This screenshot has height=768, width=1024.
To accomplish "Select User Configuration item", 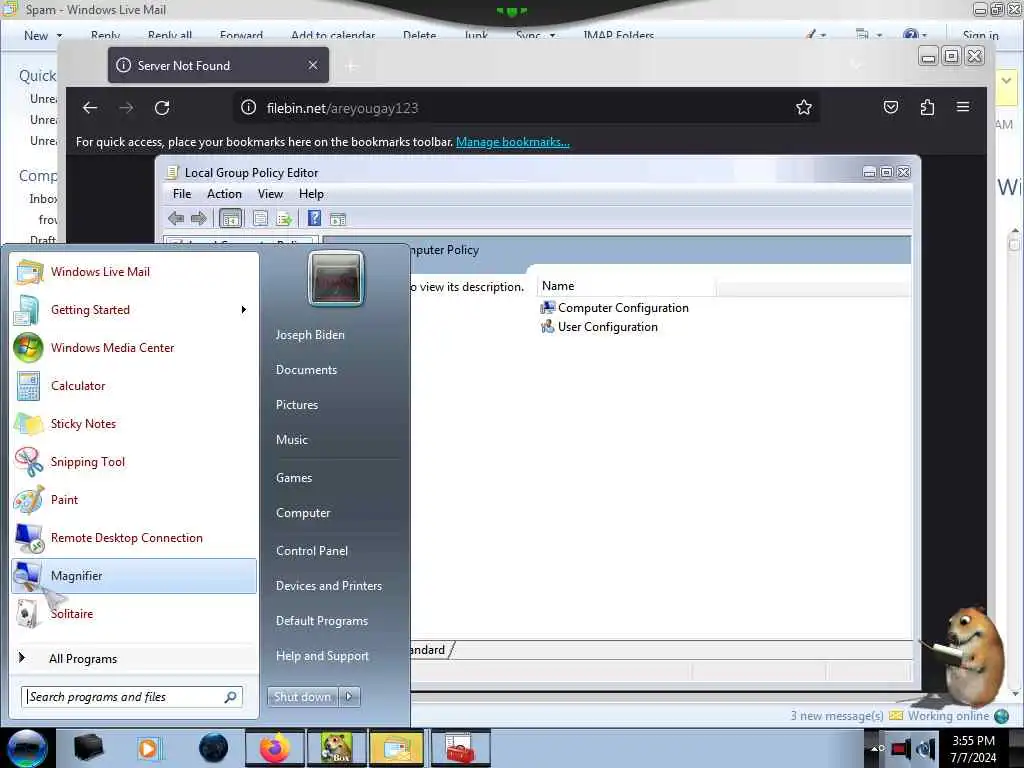I will pos(599,327).
